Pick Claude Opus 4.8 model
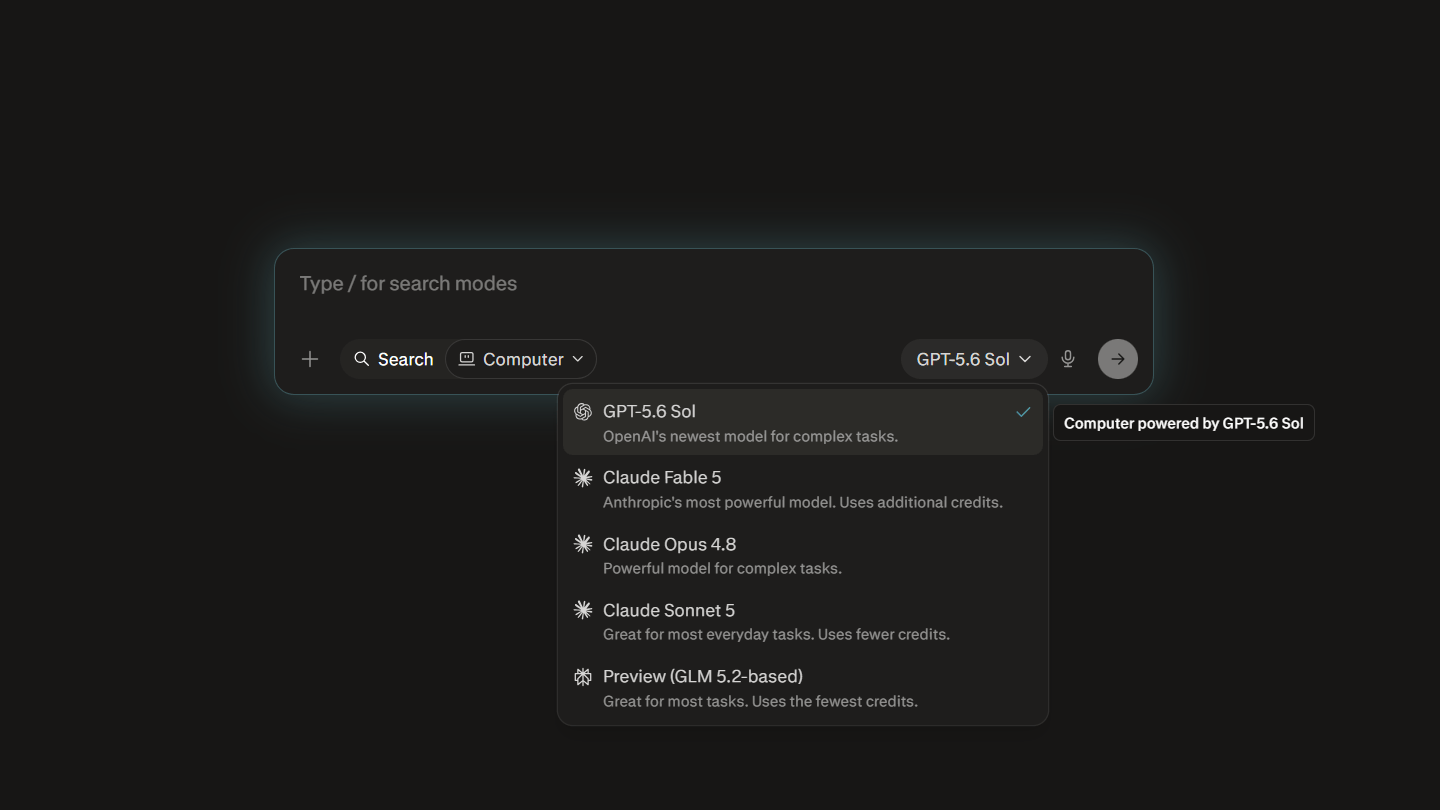 [x=803, y=555]
